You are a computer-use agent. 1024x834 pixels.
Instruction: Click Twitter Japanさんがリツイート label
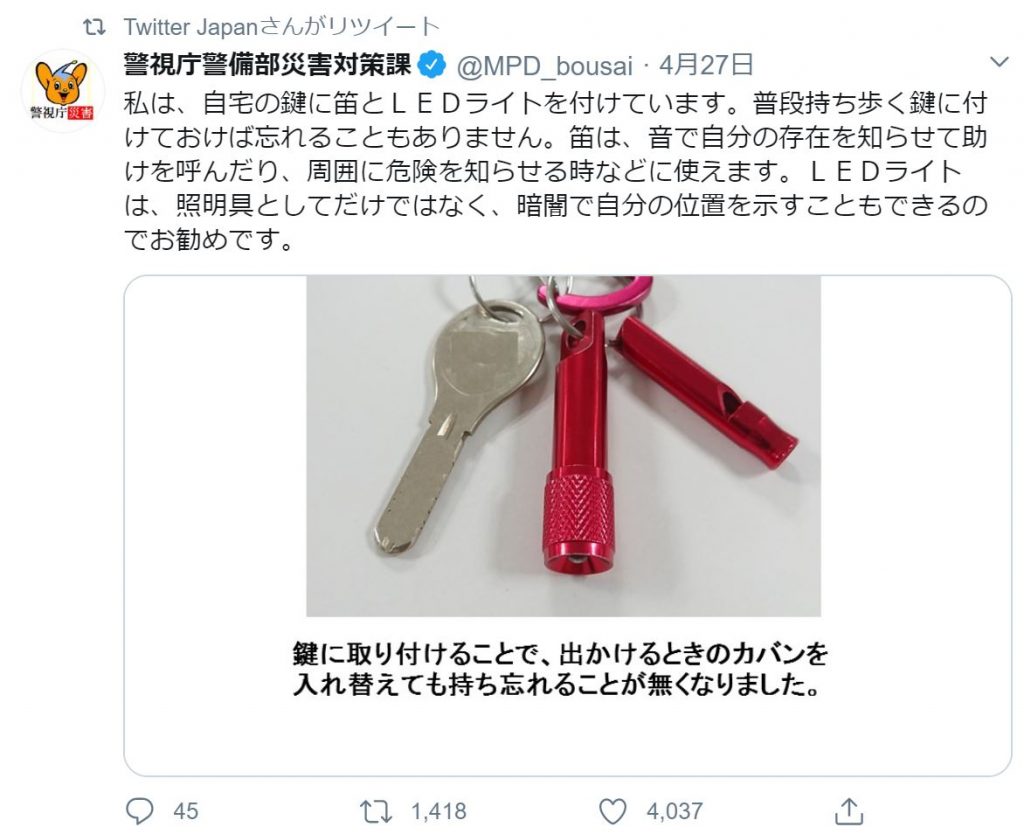281,27
